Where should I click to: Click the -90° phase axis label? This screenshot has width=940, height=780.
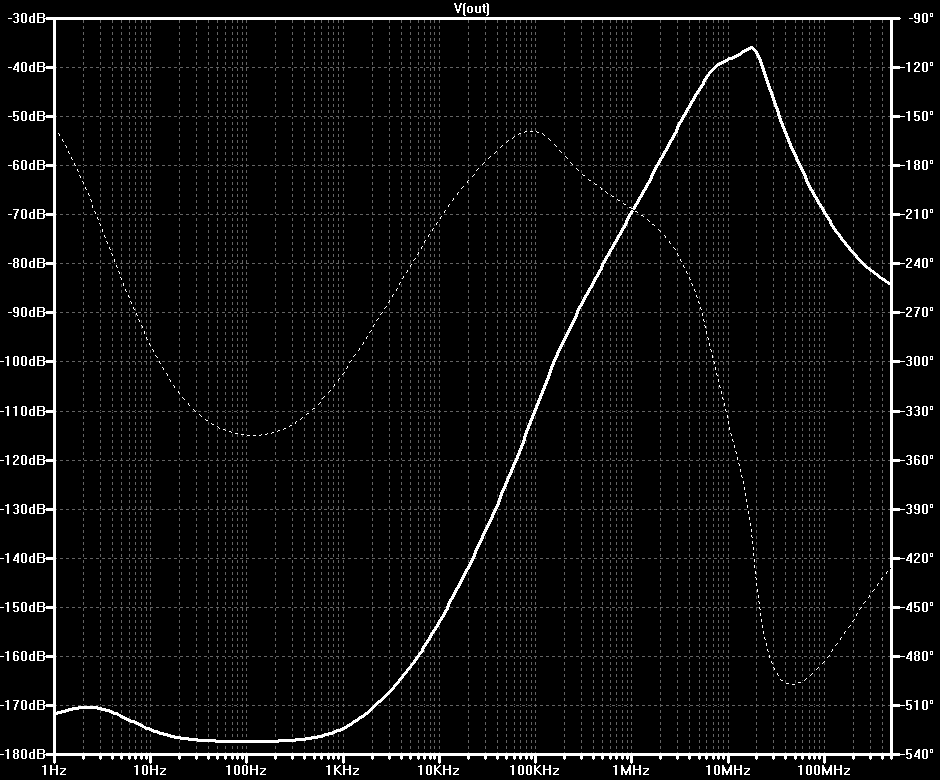(x=920, y=18)
